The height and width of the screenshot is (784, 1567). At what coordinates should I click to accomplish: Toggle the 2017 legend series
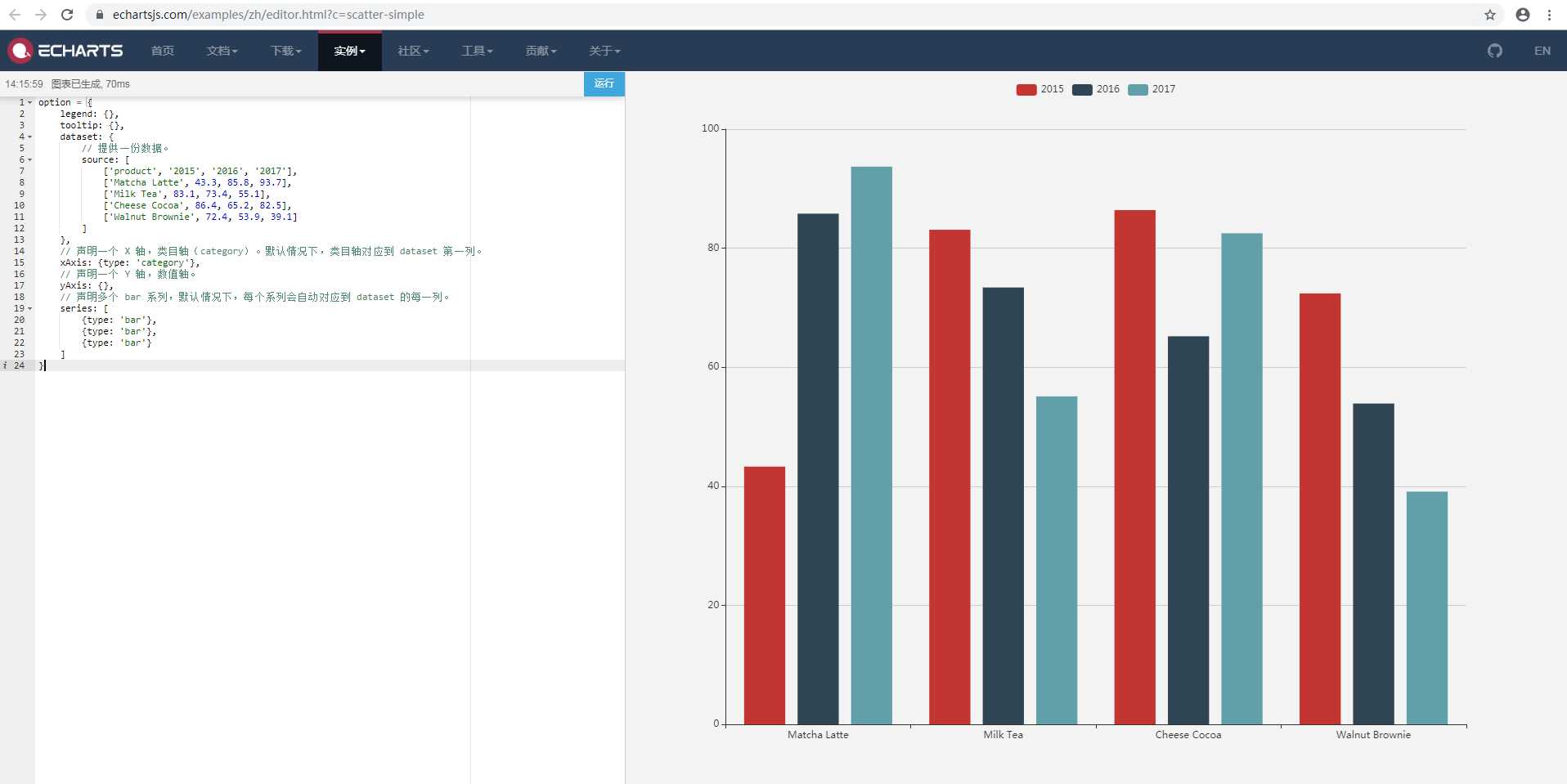(x=1152, y=89)
